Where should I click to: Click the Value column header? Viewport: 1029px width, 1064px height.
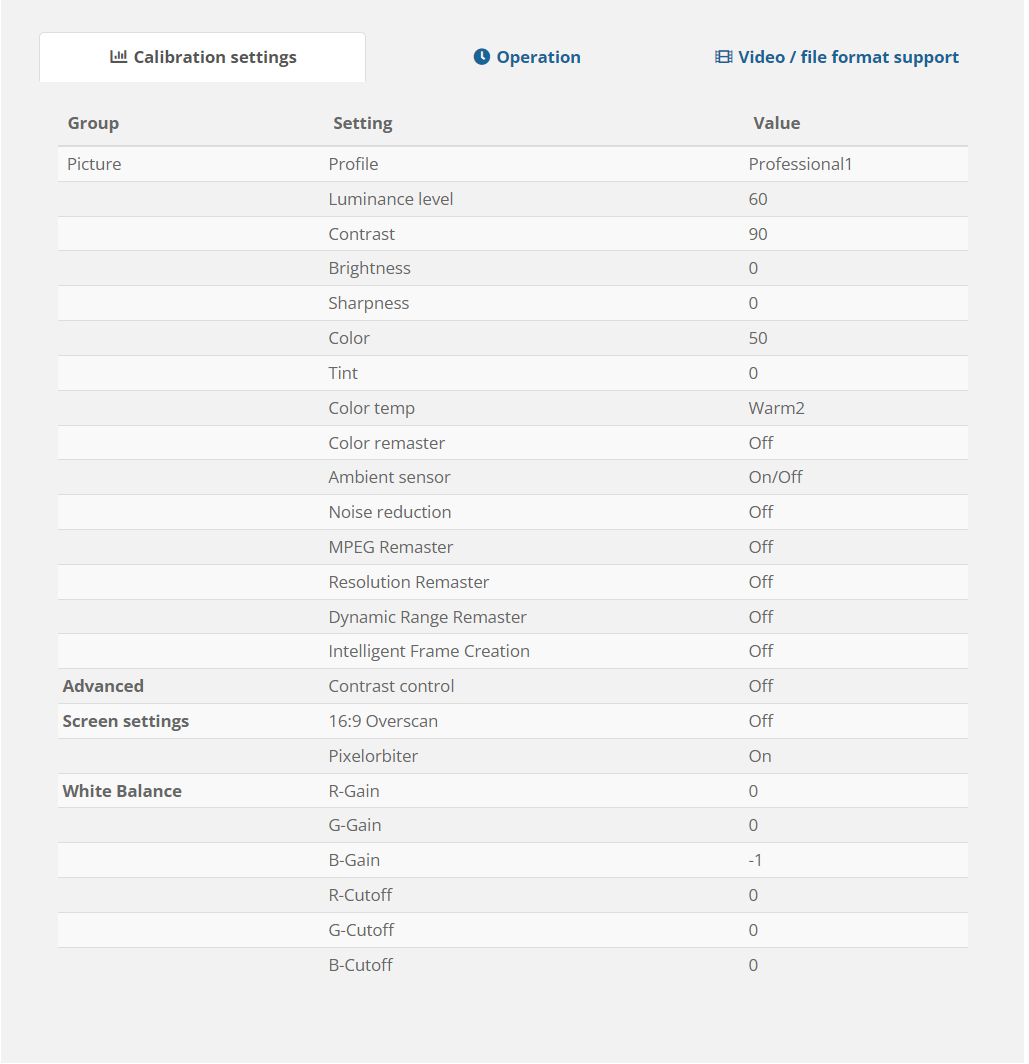pos(776,124)
